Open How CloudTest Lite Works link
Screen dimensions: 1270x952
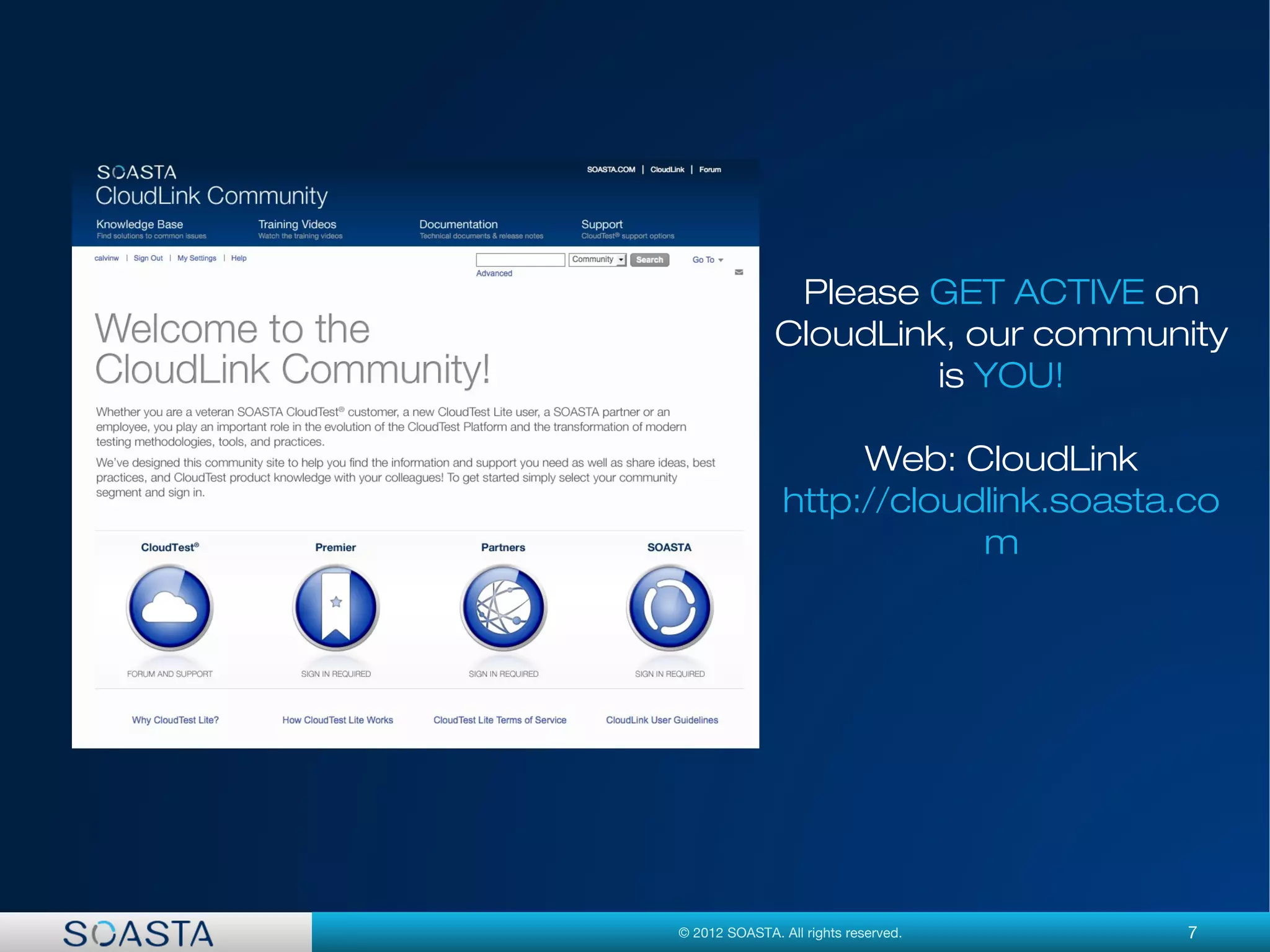pyautogui.click(x=337, y=720)
